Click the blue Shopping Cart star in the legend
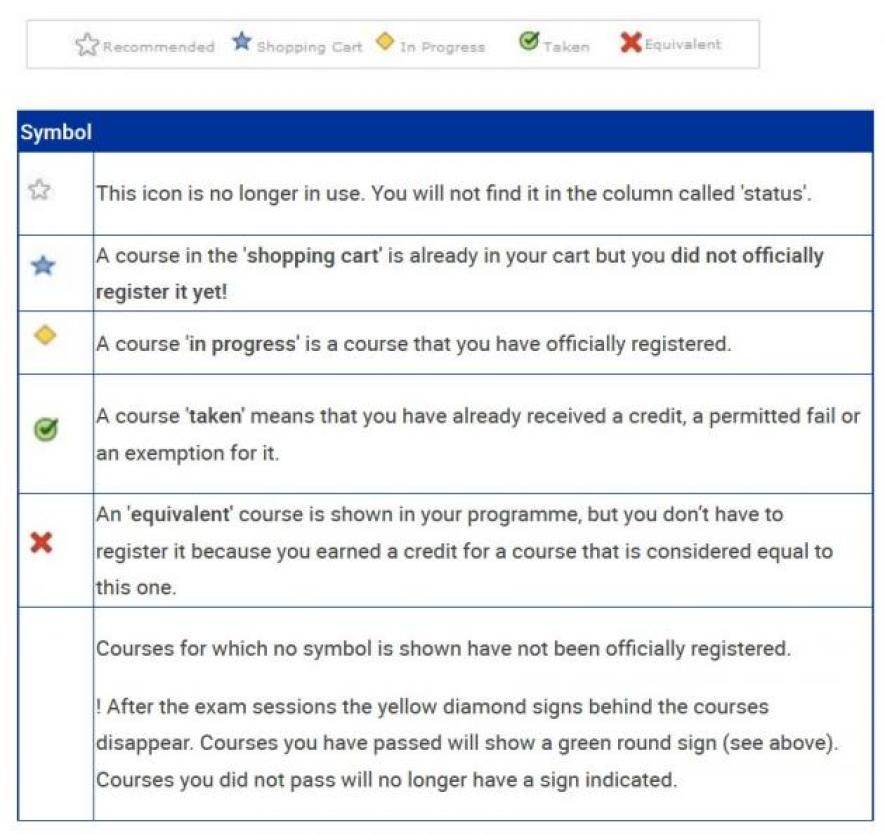This screenshot has height=834, width=885. (242, 42)
